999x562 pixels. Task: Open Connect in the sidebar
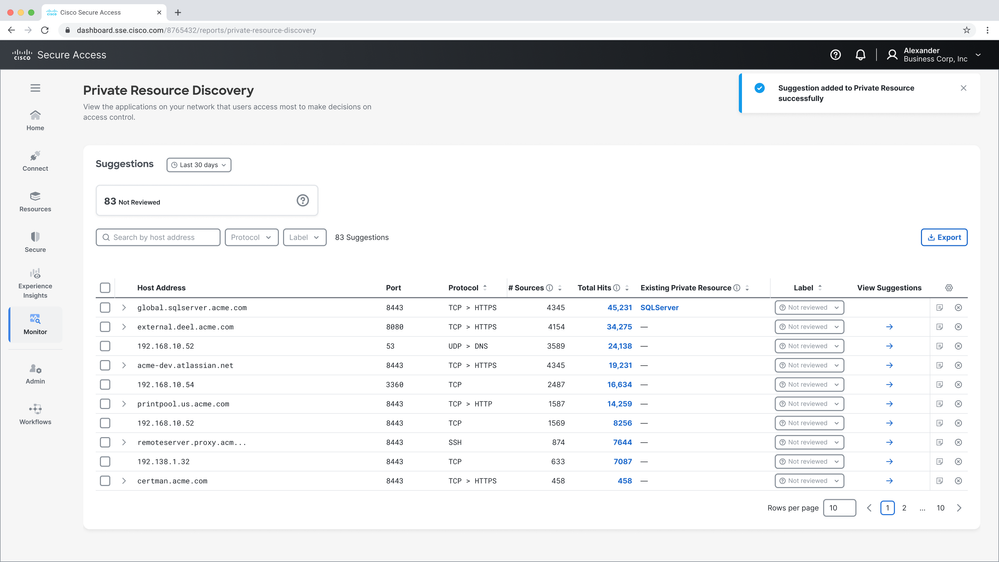pos(35,161)
